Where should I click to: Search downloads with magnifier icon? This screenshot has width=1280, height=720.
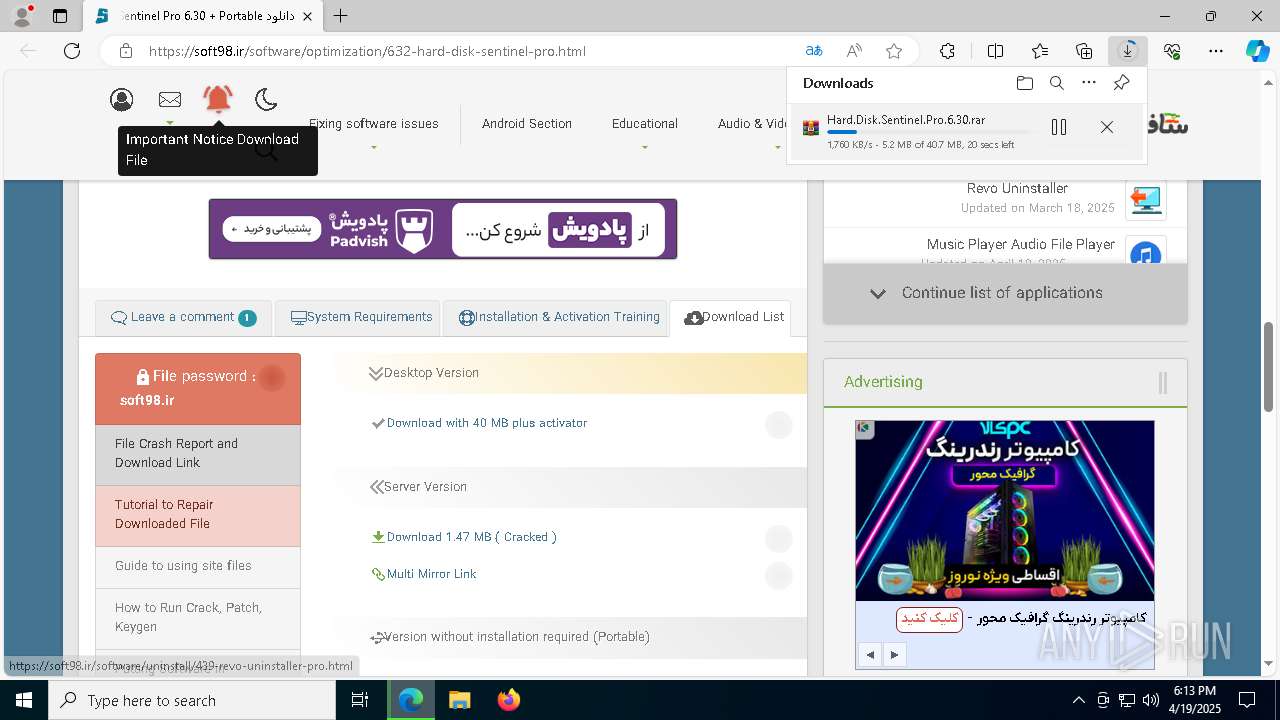[1057, 83]
